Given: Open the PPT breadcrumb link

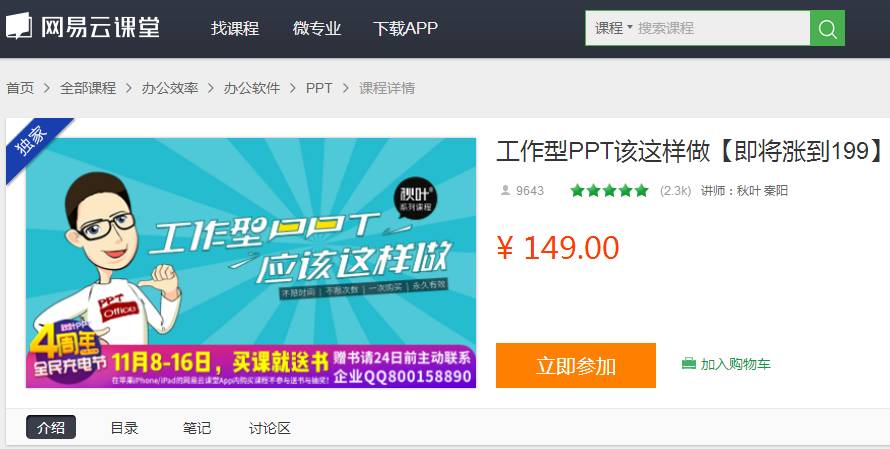Looking at the screenshot, I should (x=319, y=88).
